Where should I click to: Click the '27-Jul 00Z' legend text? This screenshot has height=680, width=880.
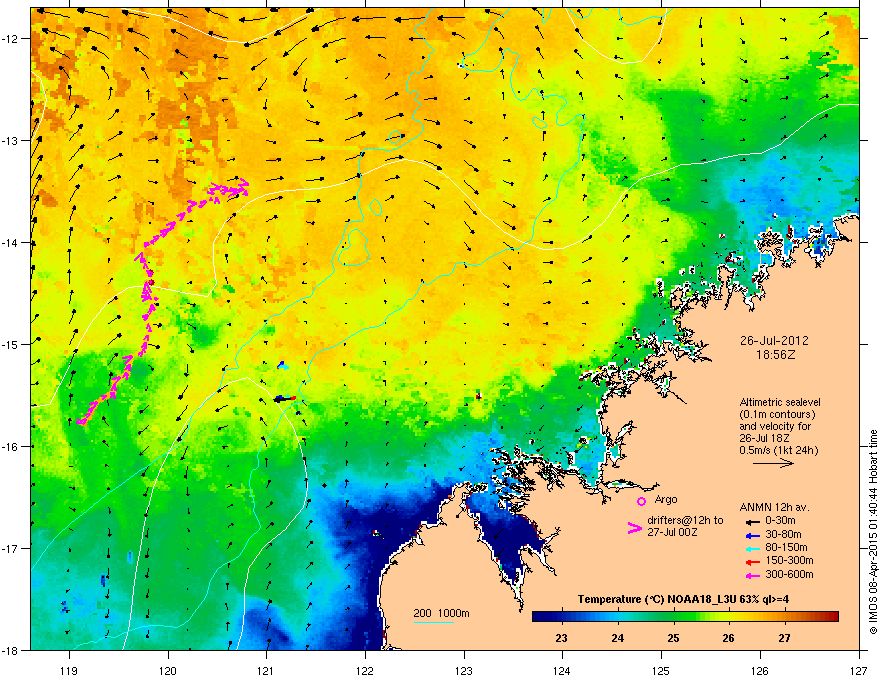pos(672,532)
